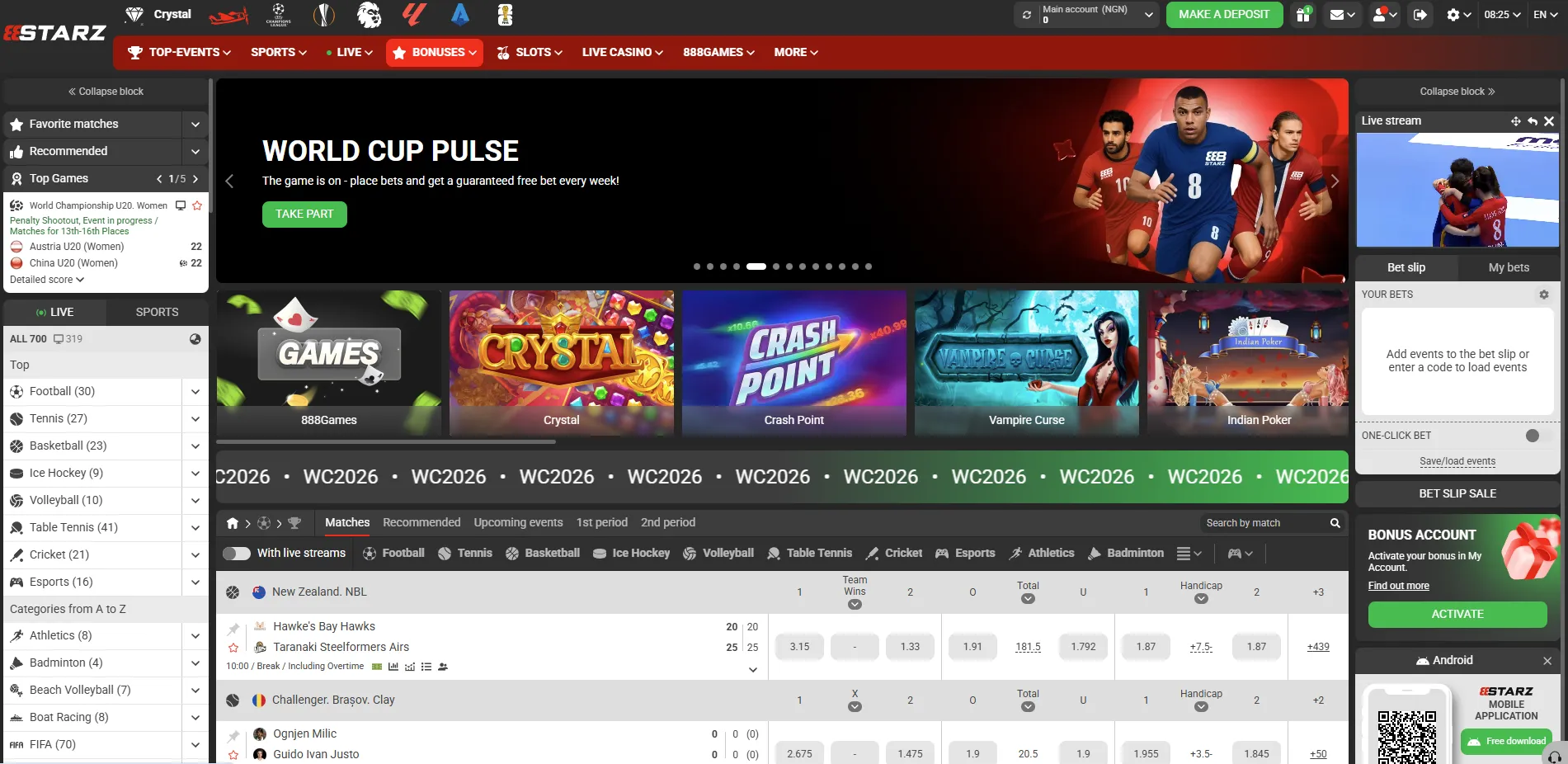This screenshot has height=764, width=1568.
Task: Open the settings gear in header
Action: 1458,15
